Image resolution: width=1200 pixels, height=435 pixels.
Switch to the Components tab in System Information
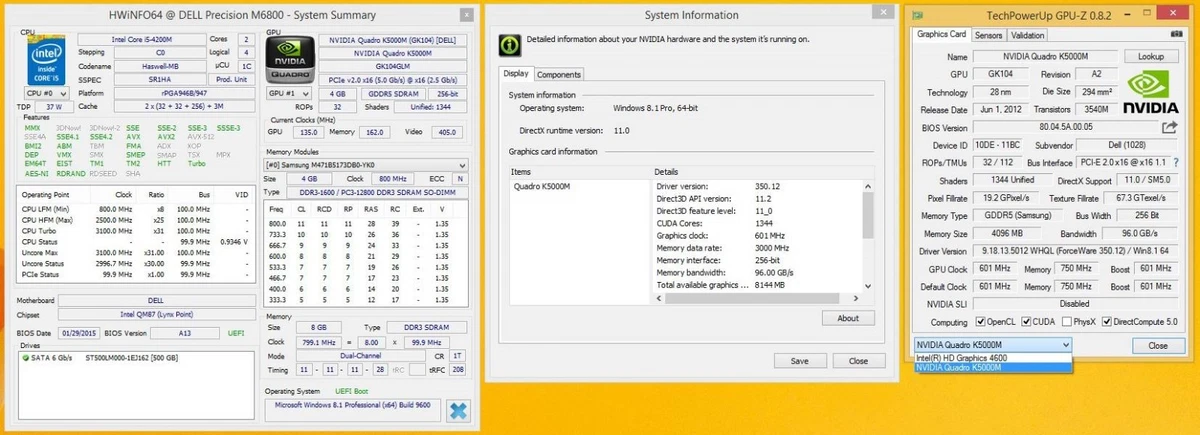coord(559,74)
